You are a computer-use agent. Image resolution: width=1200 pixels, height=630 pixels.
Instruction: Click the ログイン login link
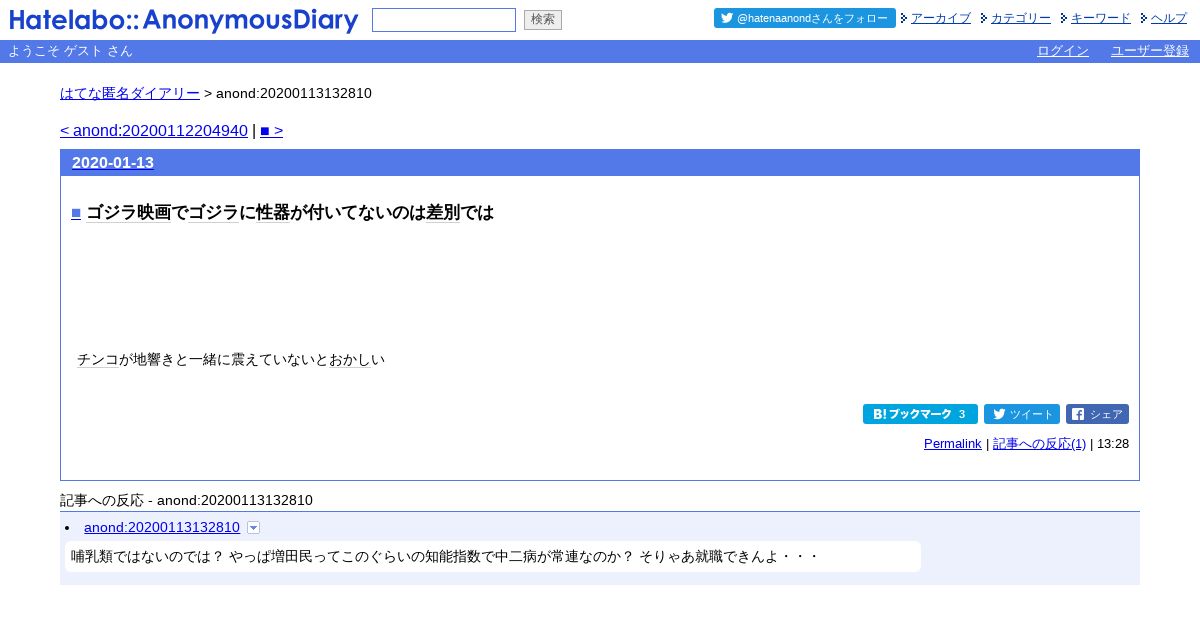pyautogui.click(x=1063, y=51)
